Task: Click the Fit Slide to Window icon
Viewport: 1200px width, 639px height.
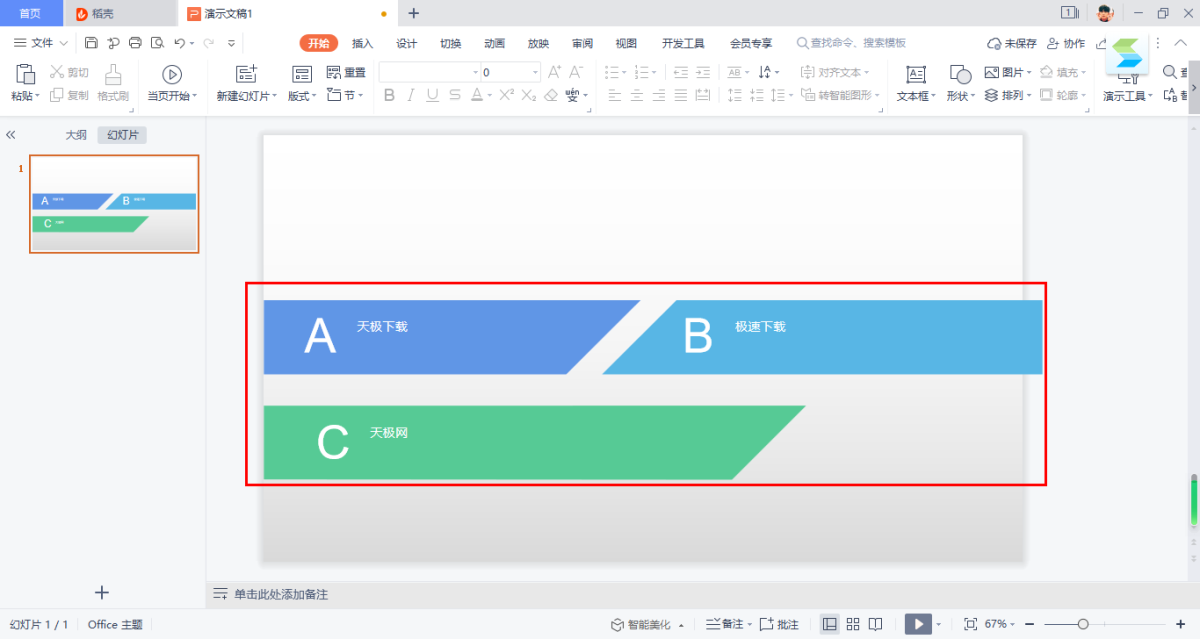Action: coord(970,624)
